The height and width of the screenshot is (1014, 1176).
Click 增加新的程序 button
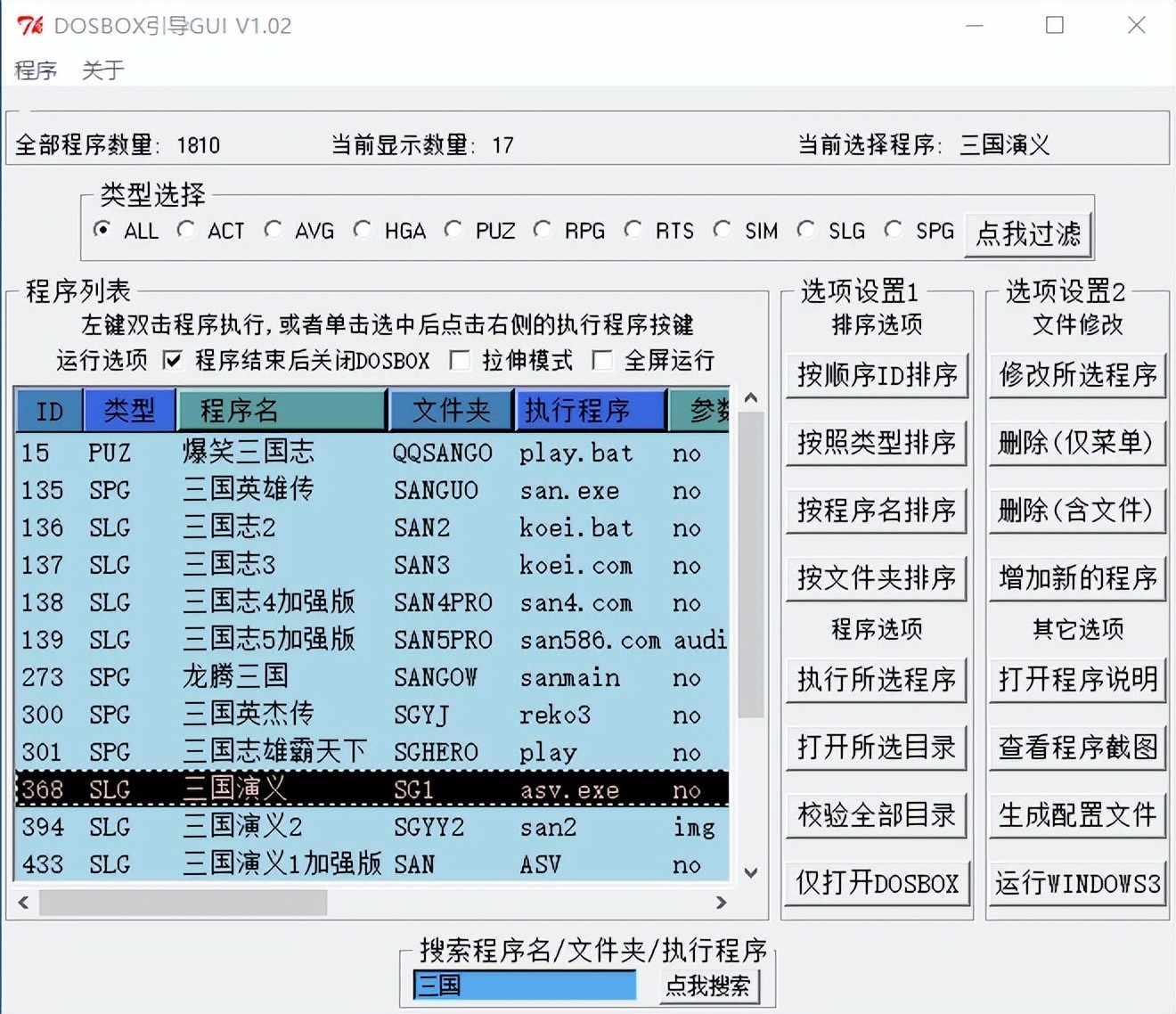[1078, 577]
